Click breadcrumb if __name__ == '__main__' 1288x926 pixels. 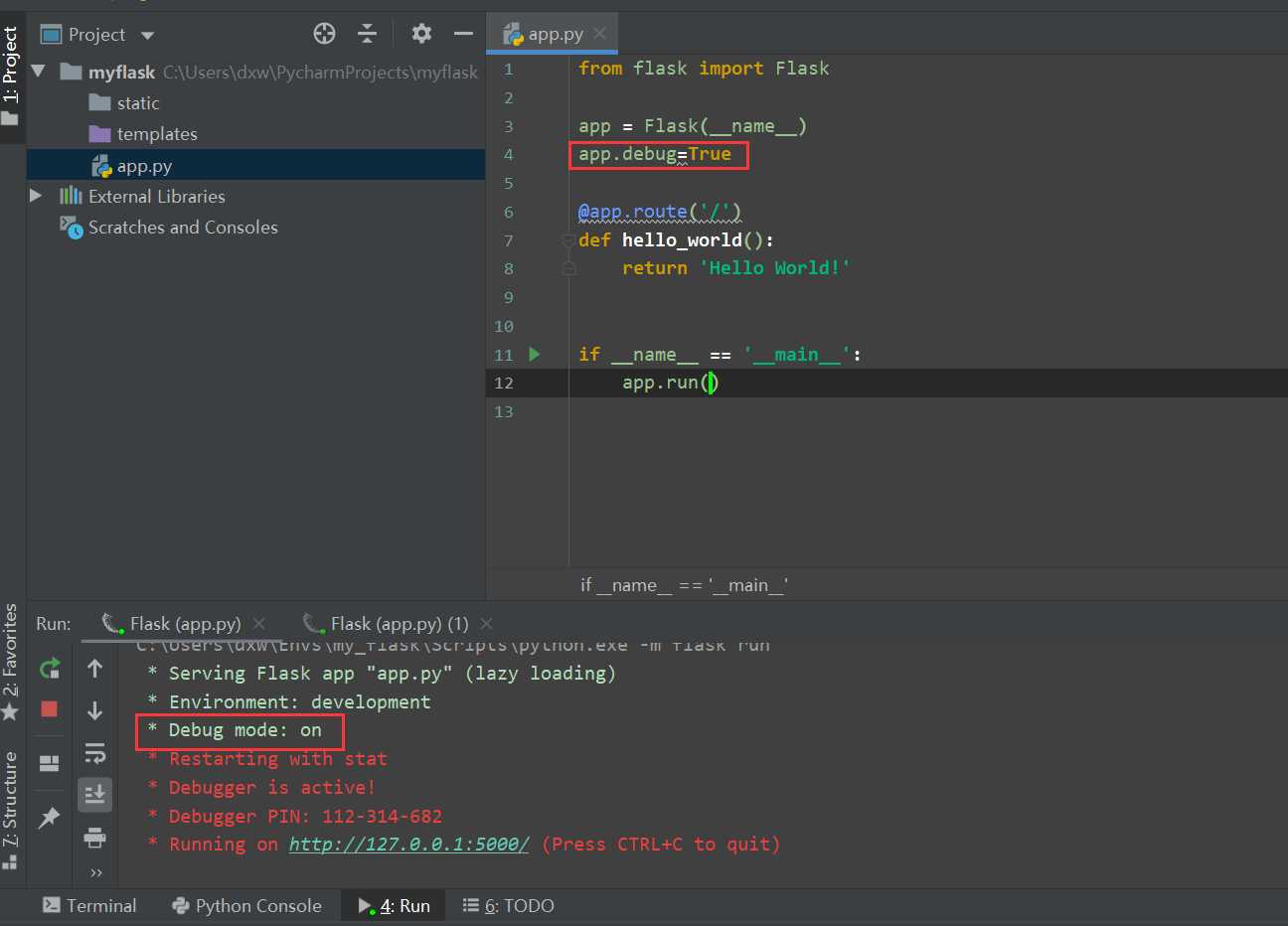(x=684, y=585)
